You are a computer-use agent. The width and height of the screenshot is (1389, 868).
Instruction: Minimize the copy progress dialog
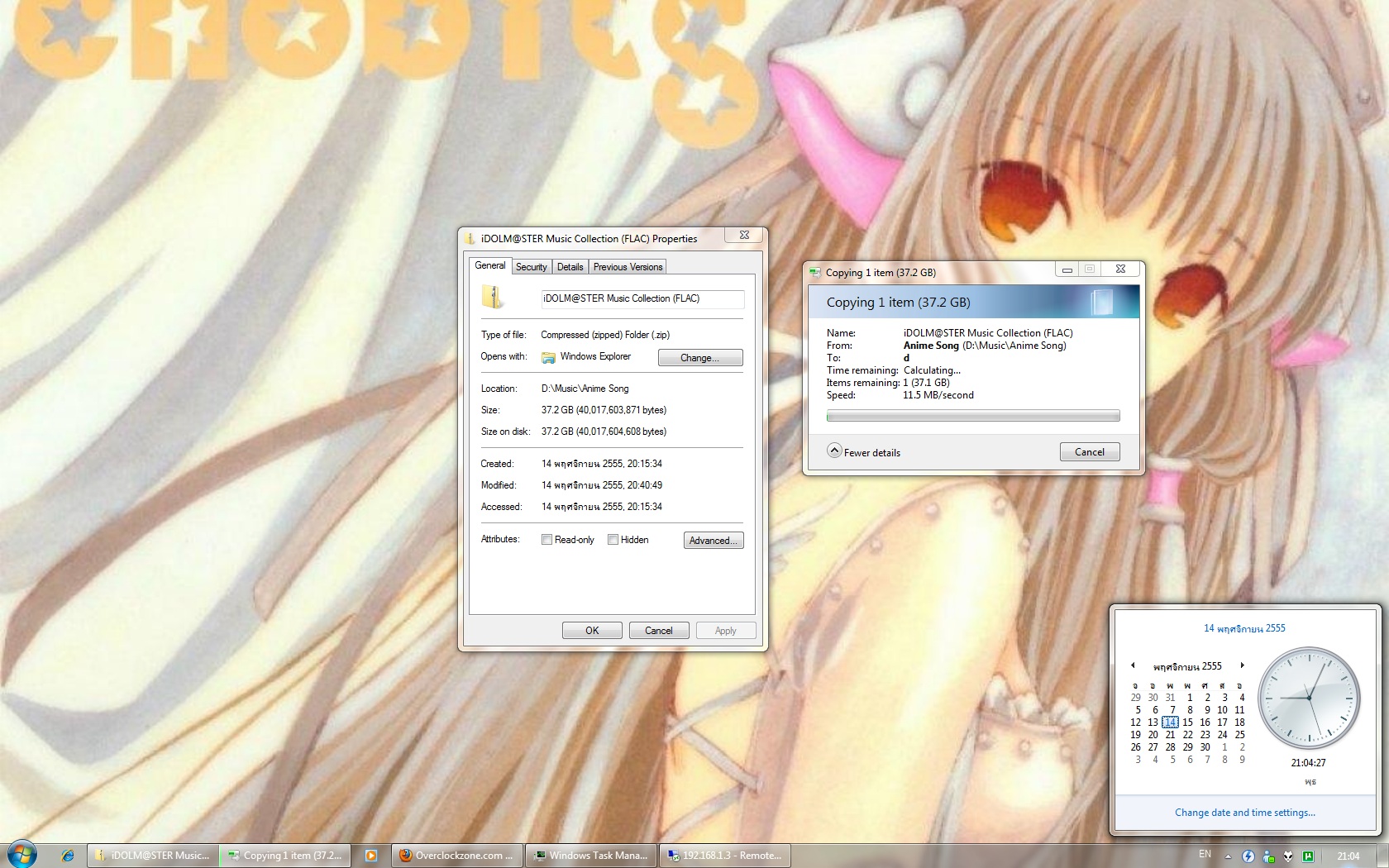1067,269
